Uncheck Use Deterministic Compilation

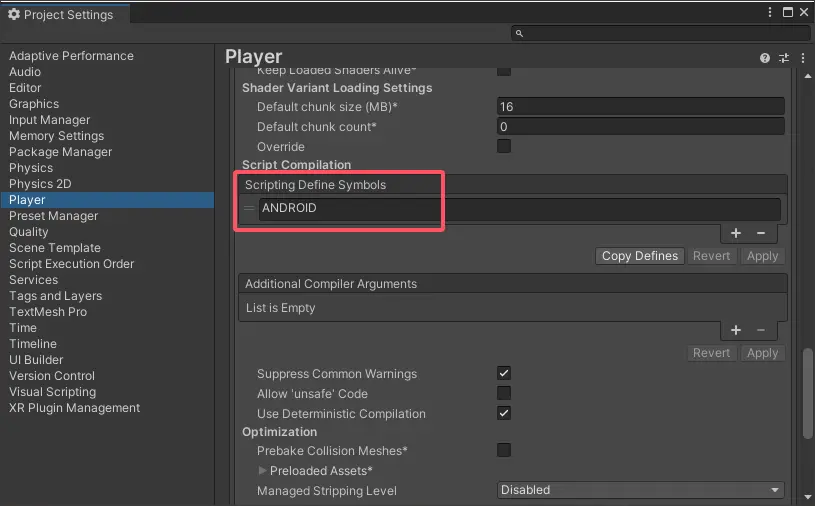504,413
